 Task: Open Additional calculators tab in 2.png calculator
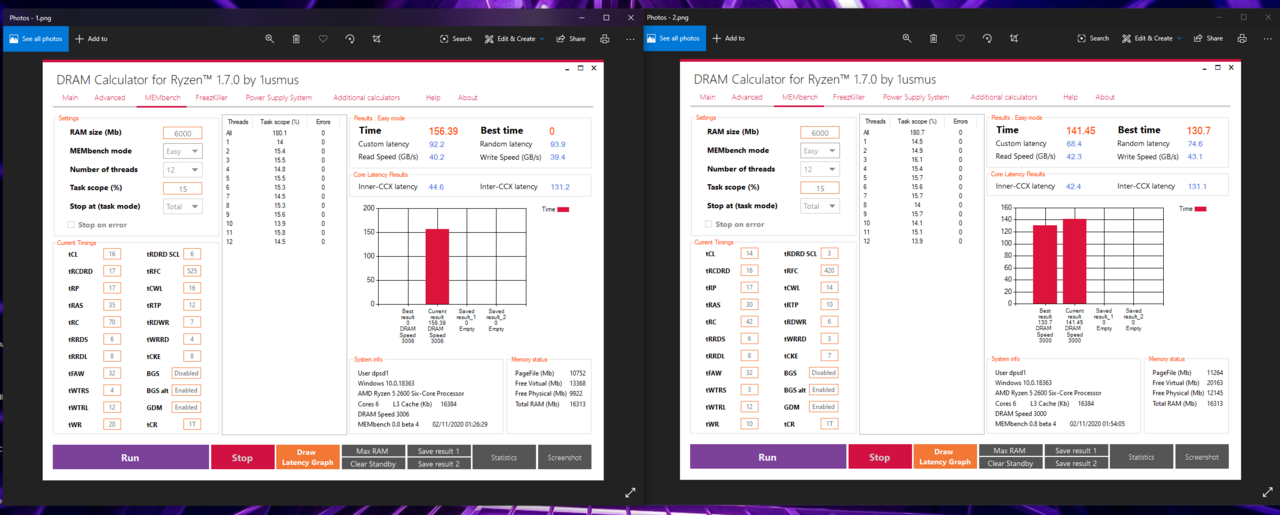[x=1004, y=98]
